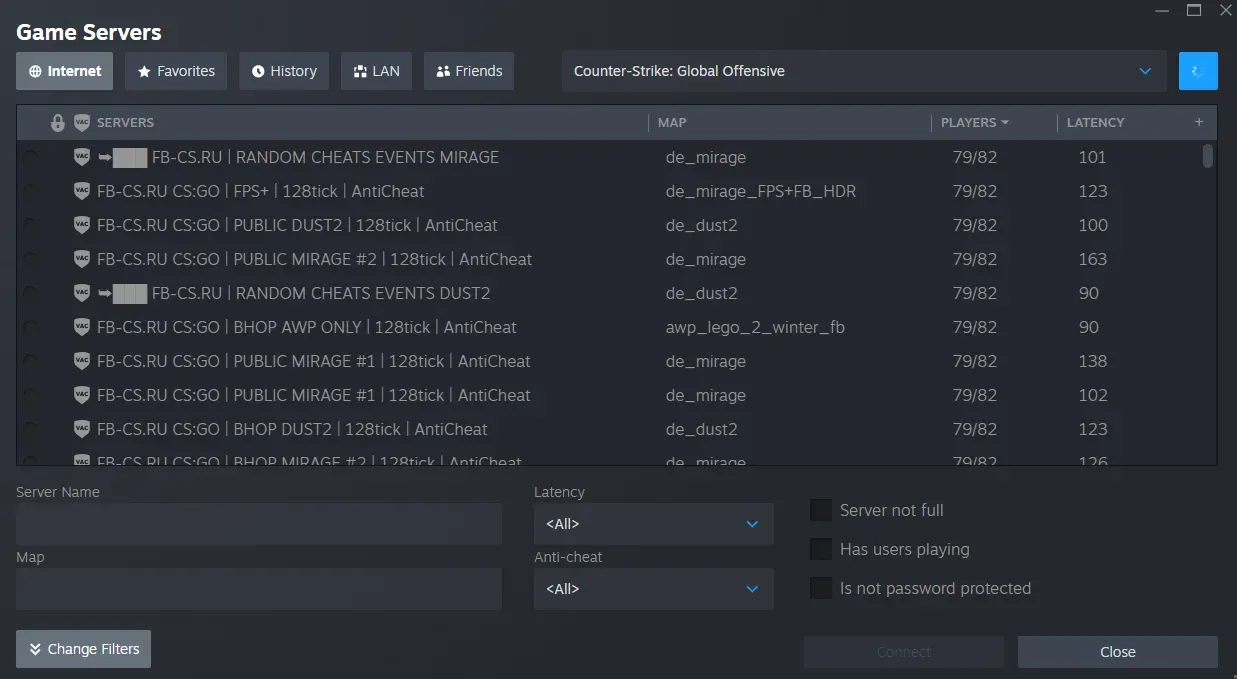Sort by the LATENCY column header
The height and width of the screenshot is (679, 1237).
click(1096, 122)
